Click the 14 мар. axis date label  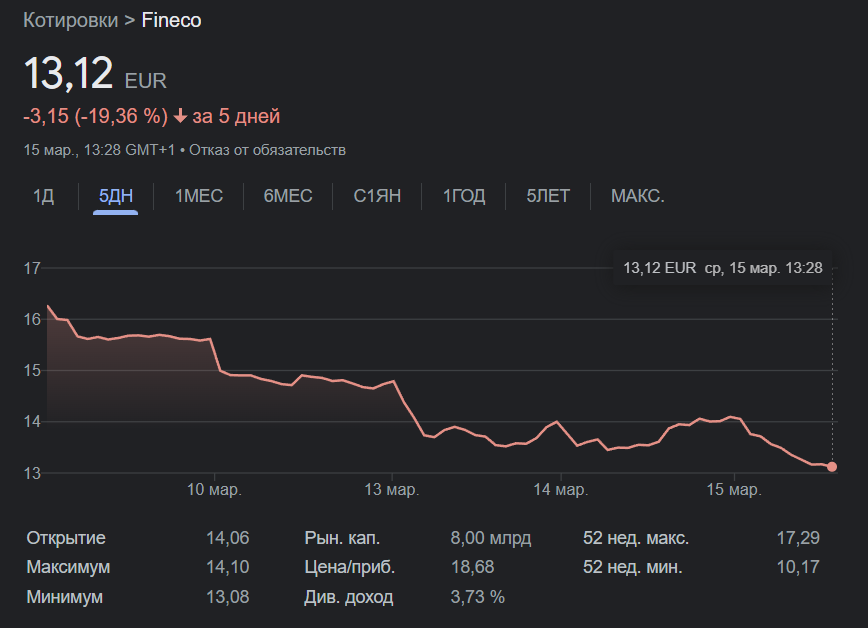561,490
